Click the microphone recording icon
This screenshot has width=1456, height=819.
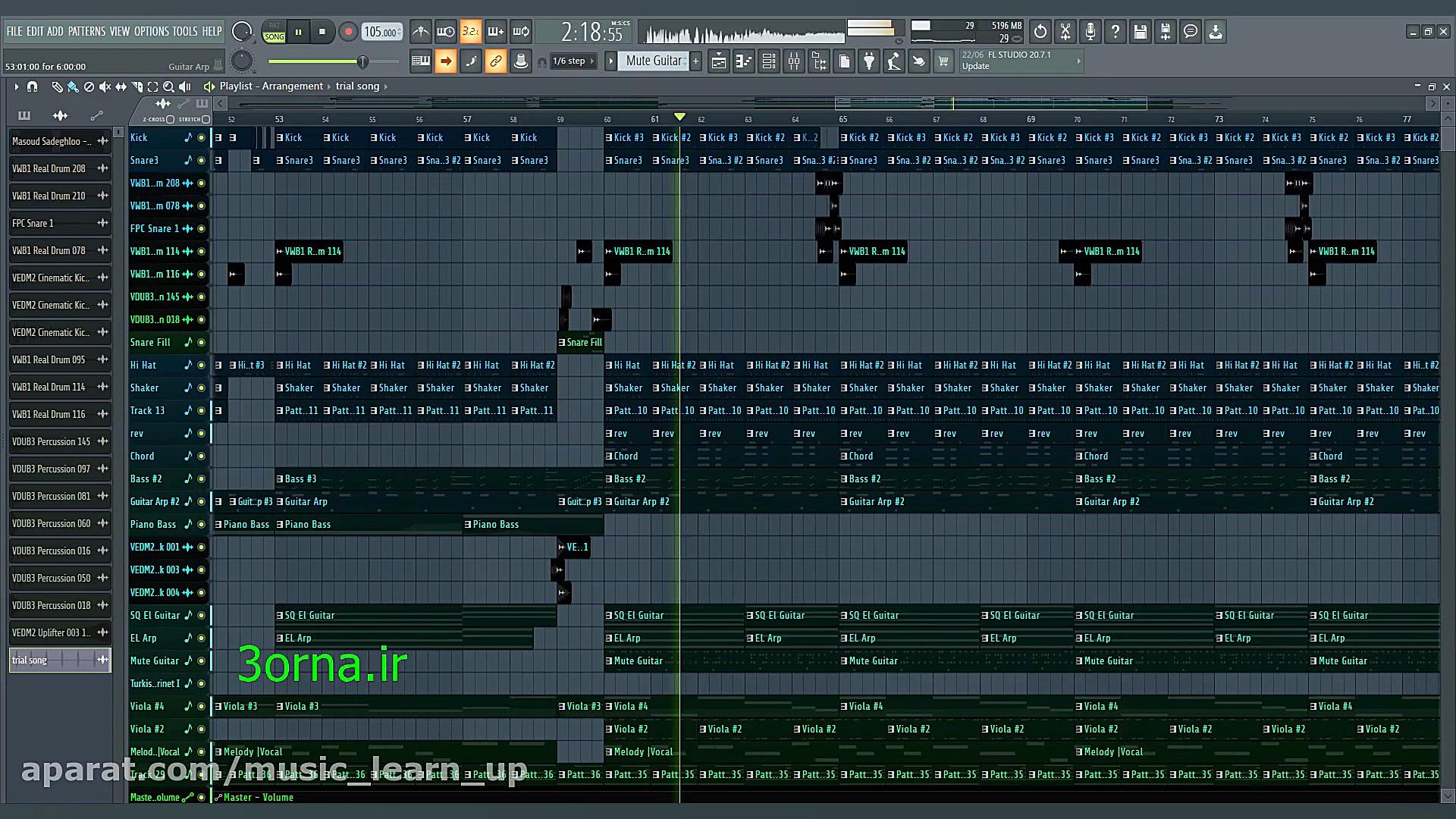[x=1090, y=32]
